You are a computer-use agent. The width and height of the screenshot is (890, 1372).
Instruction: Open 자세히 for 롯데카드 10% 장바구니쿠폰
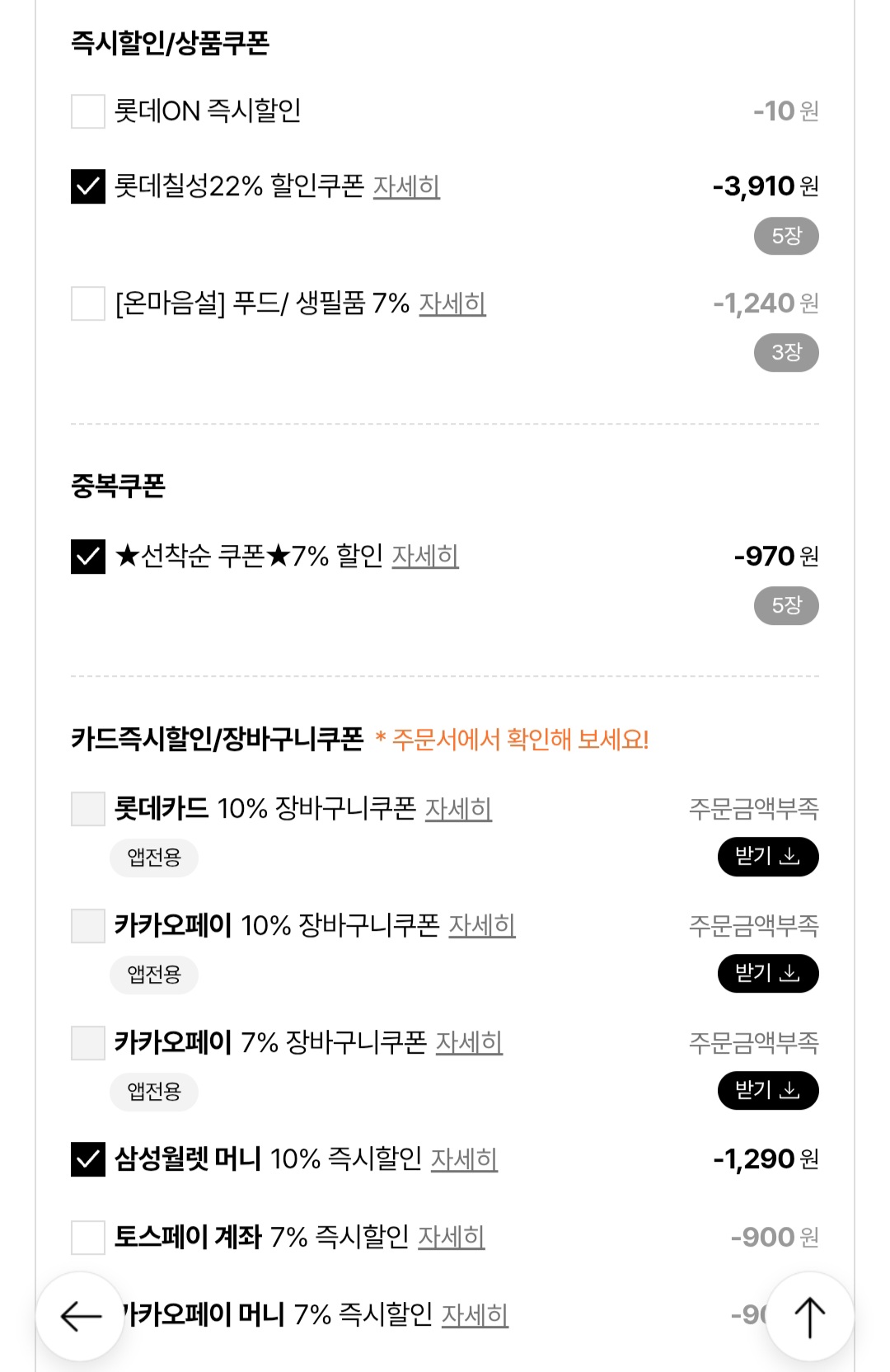pos(458,809)
